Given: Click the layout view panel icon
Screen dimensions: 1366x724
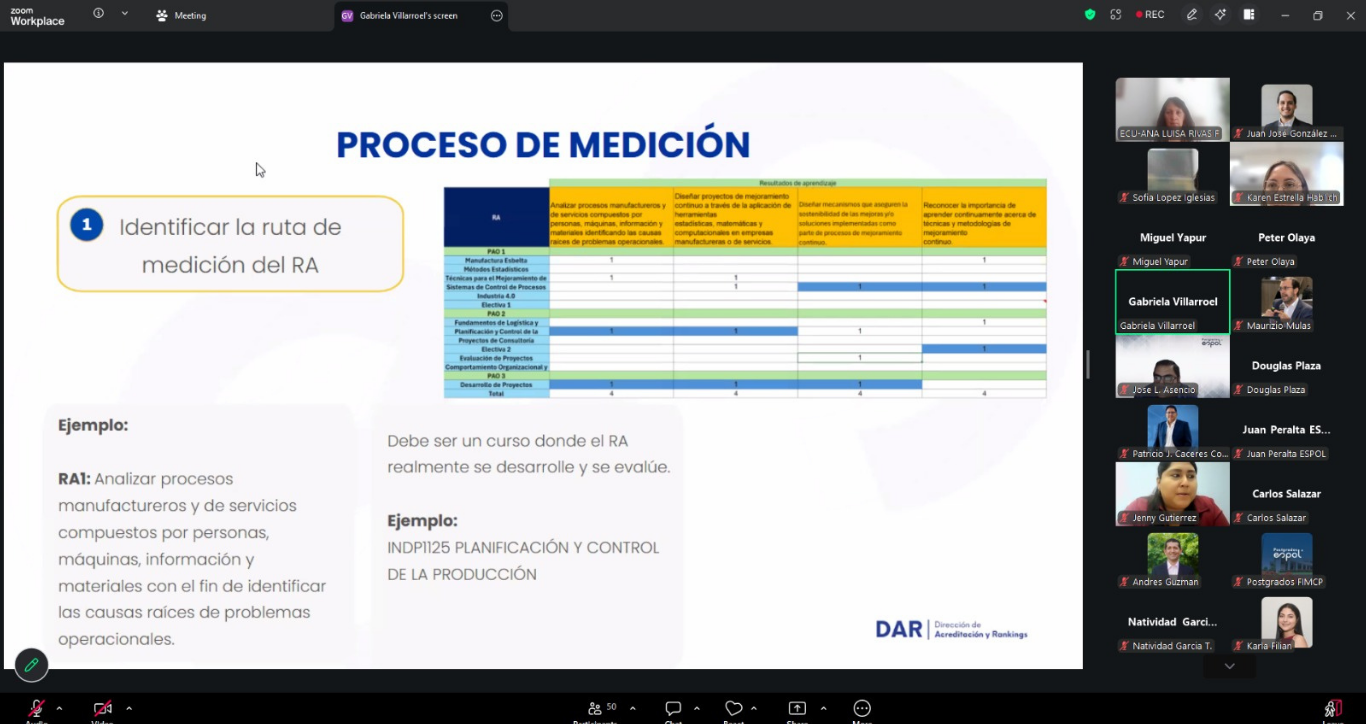Looking at the screenshot, I should coord(1249,15).
